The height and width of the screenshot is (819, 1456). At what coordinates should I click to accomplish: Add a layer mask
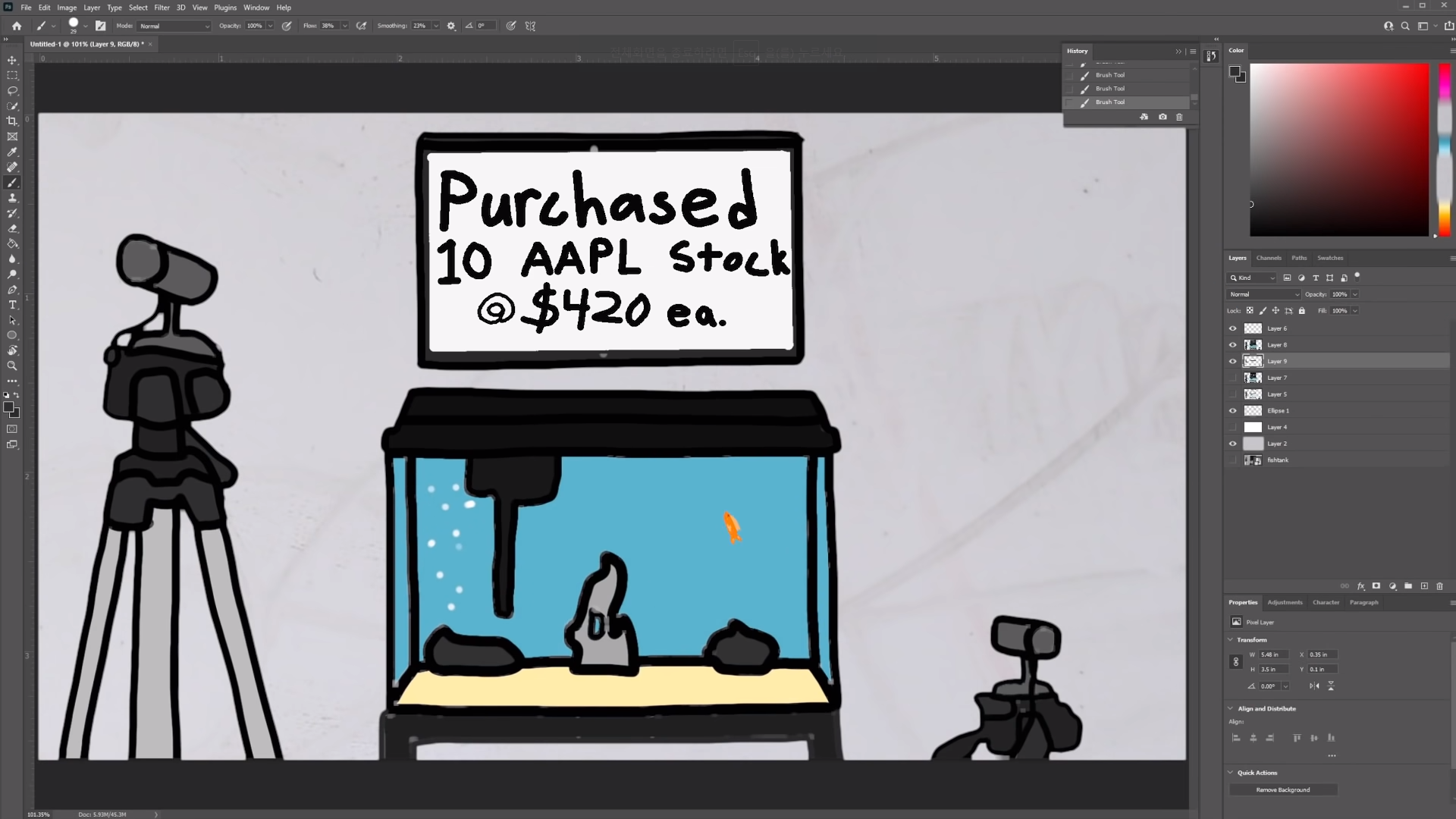(x=1376, y=586)
